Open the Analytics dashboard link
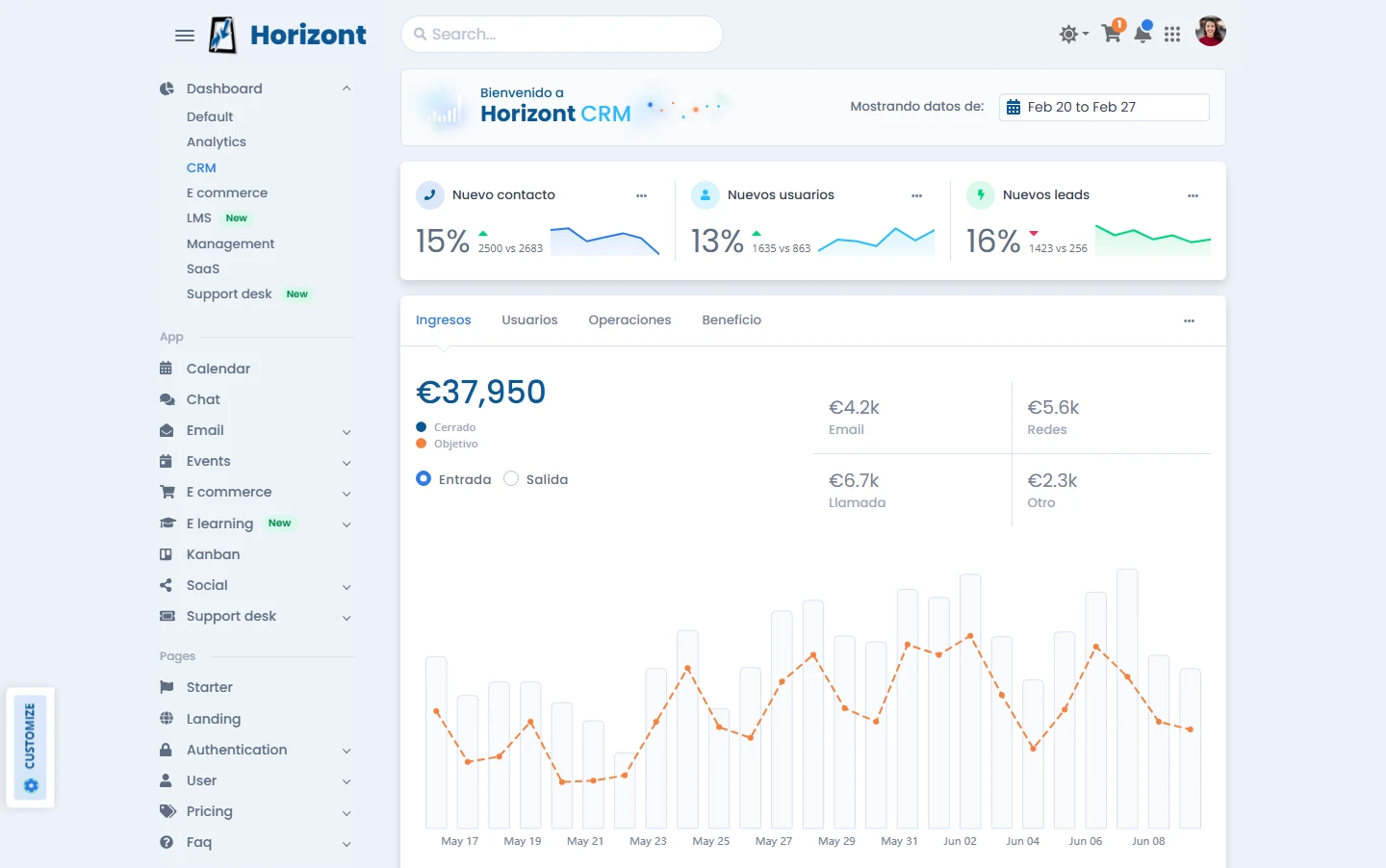Image resolution: width=1386 pixels, height=868 pixels. coord(217,141)
